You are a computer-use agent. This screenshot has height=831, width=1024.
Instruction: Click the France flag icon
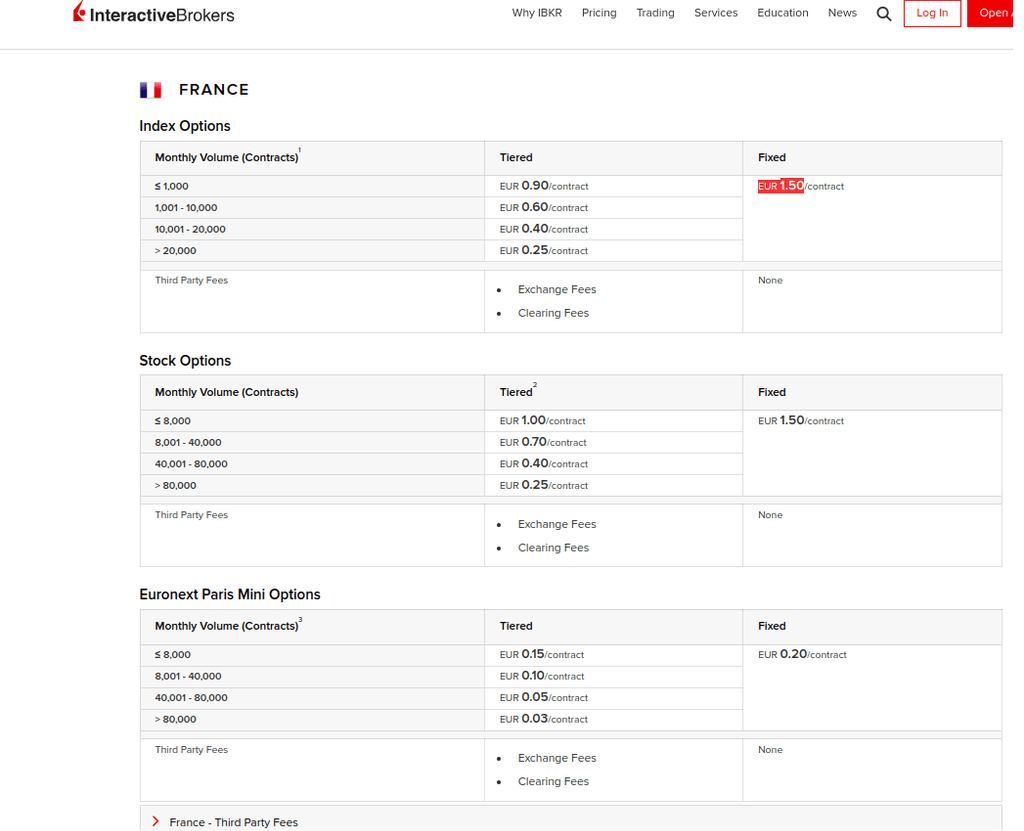(150, 89)
